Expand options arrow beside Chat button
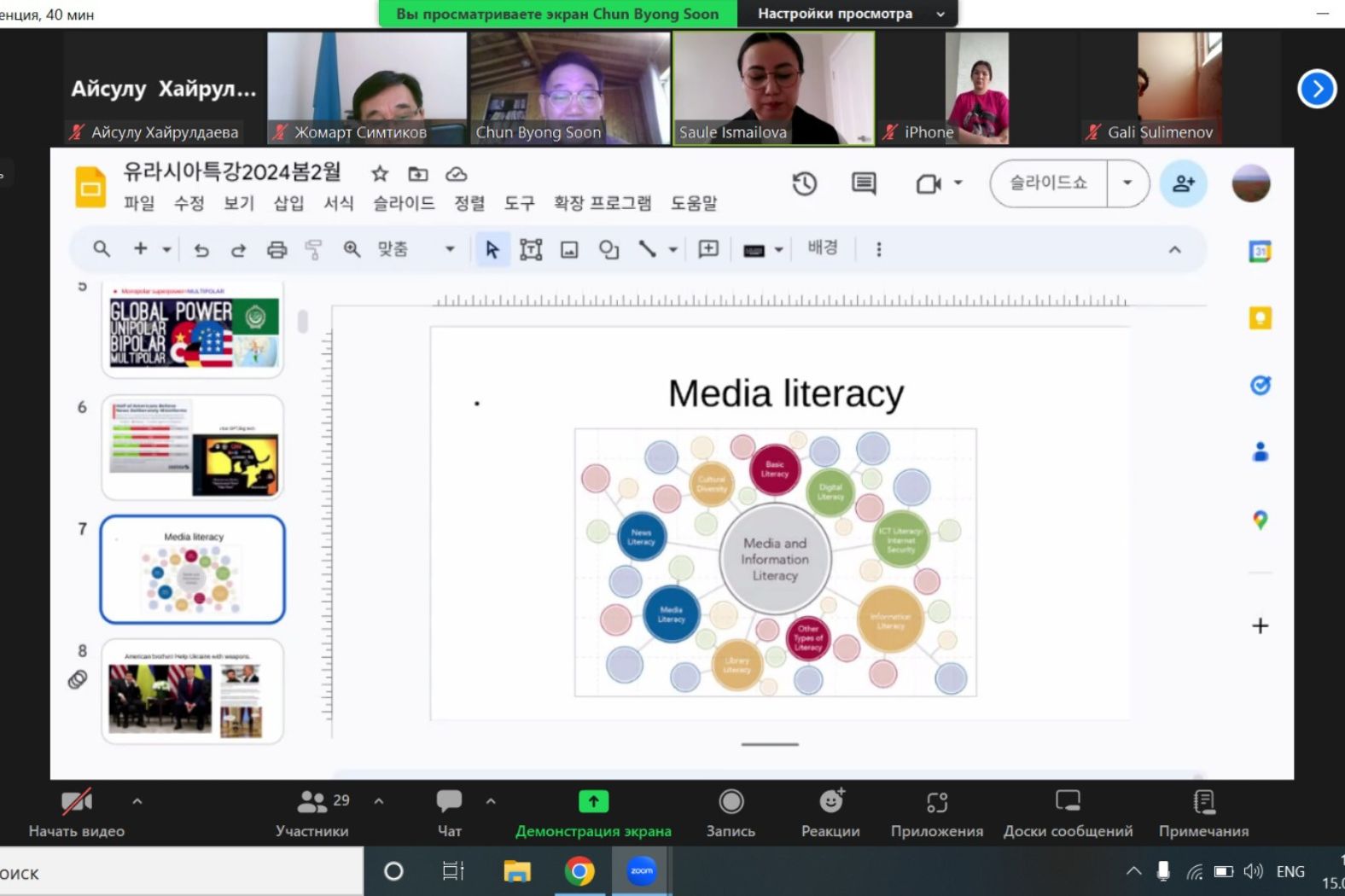 point(491,801)
